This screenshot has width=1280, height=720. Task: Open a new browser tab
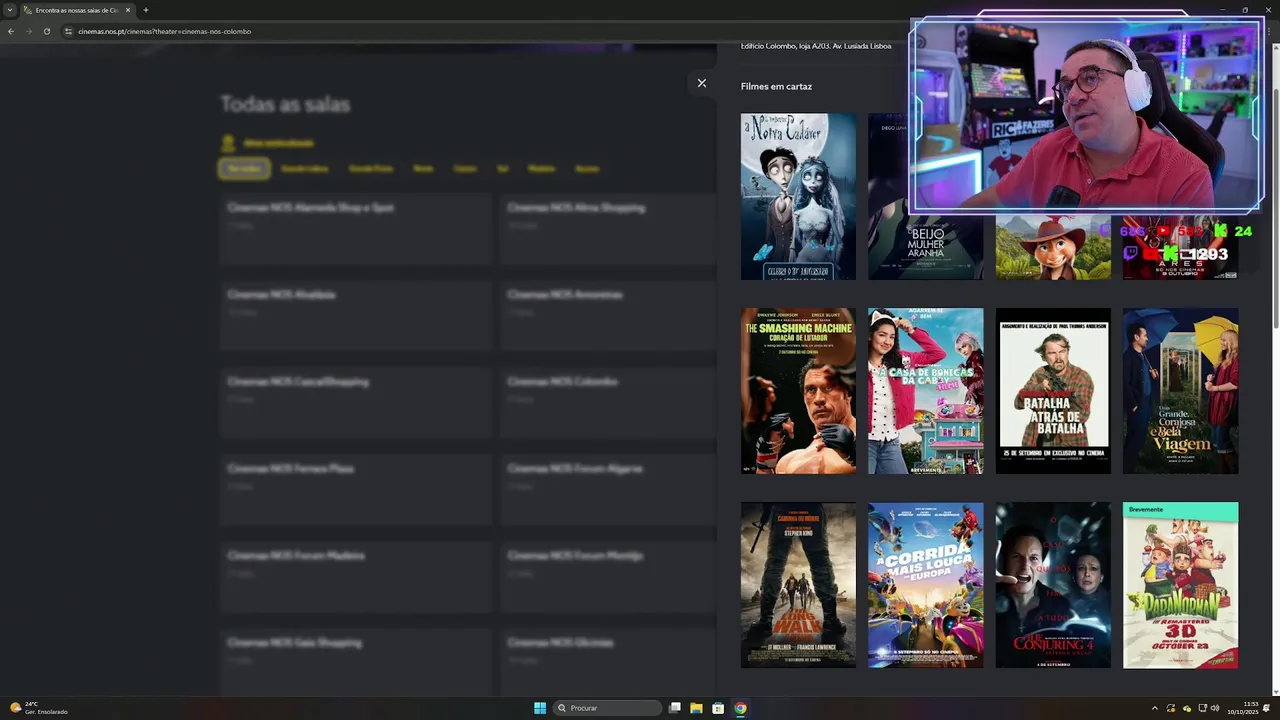pos(146,10)
